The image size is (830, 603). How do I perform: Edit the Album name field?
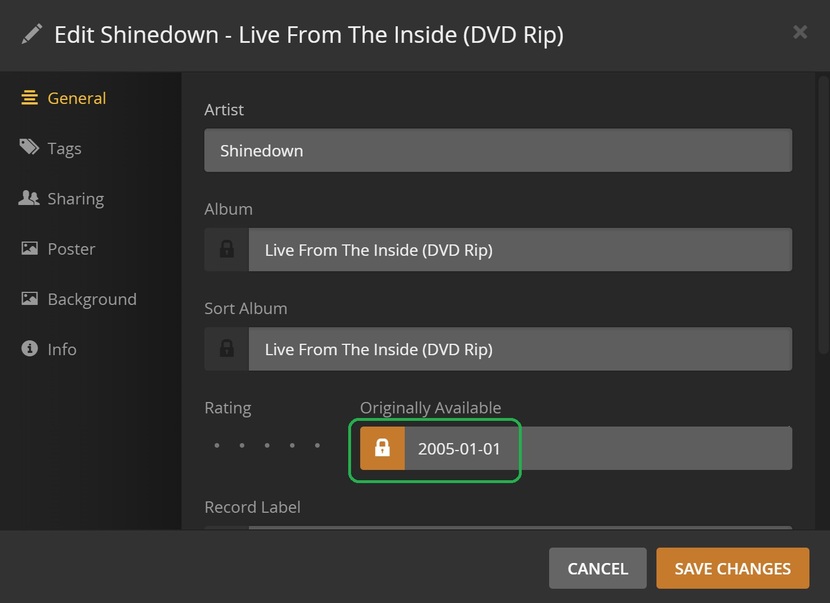(520, 249)
